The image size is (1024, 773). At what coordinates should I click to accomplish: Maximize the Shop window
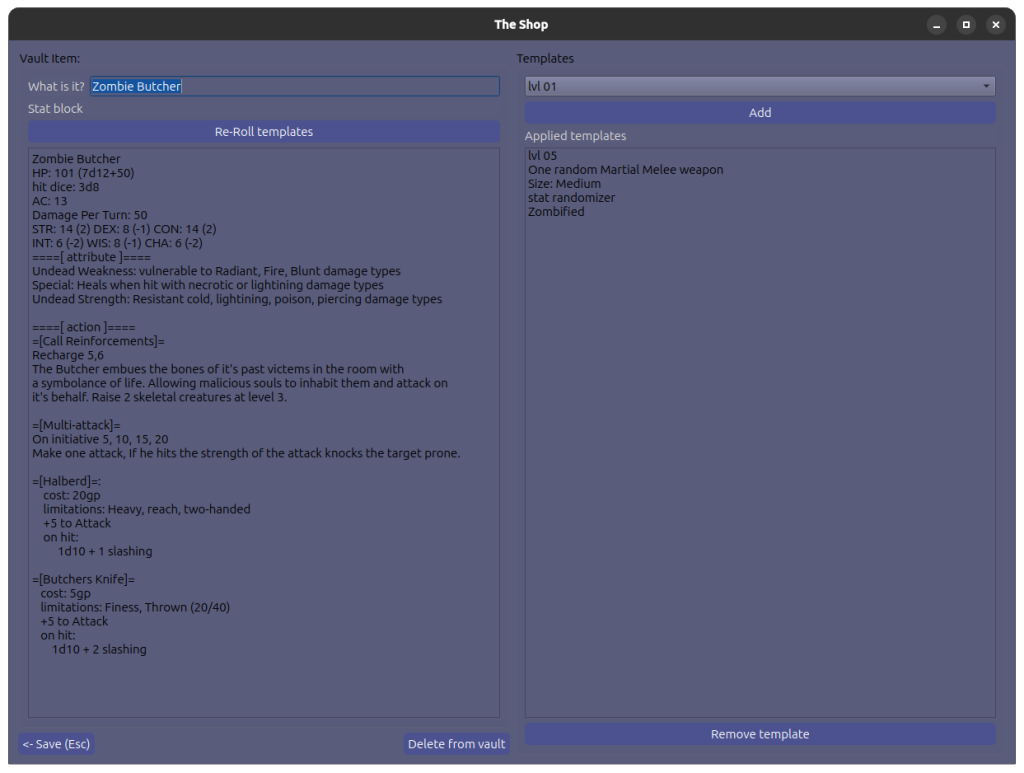pyautogui.click(x=966, y=25)
